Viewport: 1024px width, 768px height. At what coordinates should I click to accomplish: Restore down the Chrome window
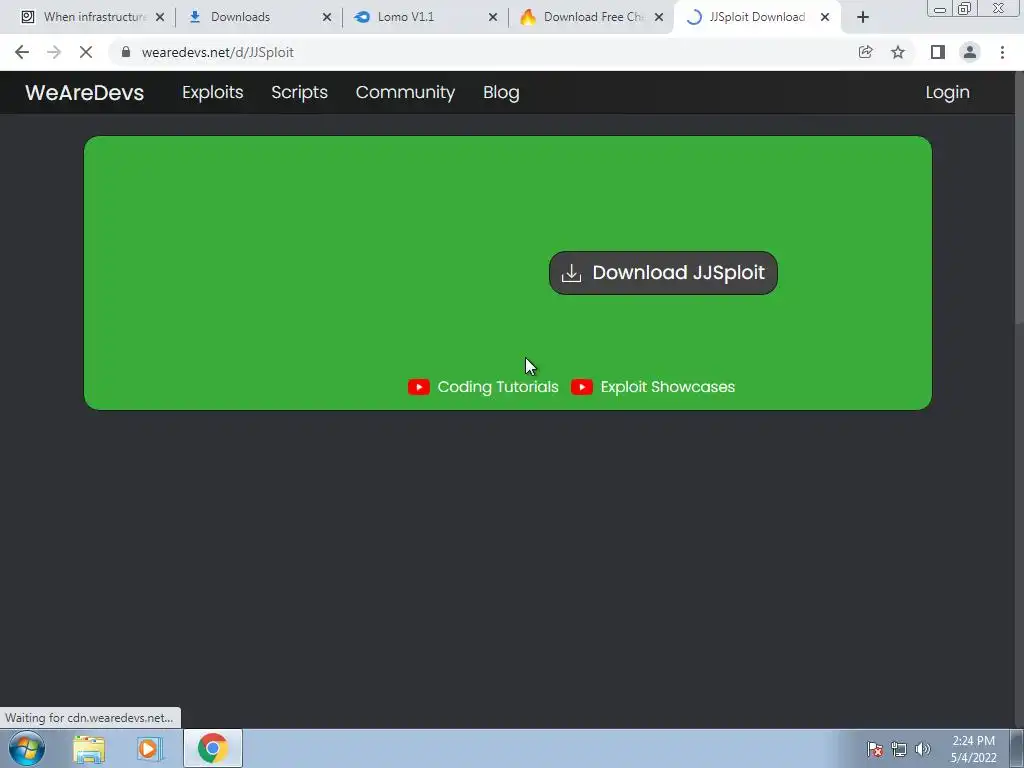[x=964, y=9]
